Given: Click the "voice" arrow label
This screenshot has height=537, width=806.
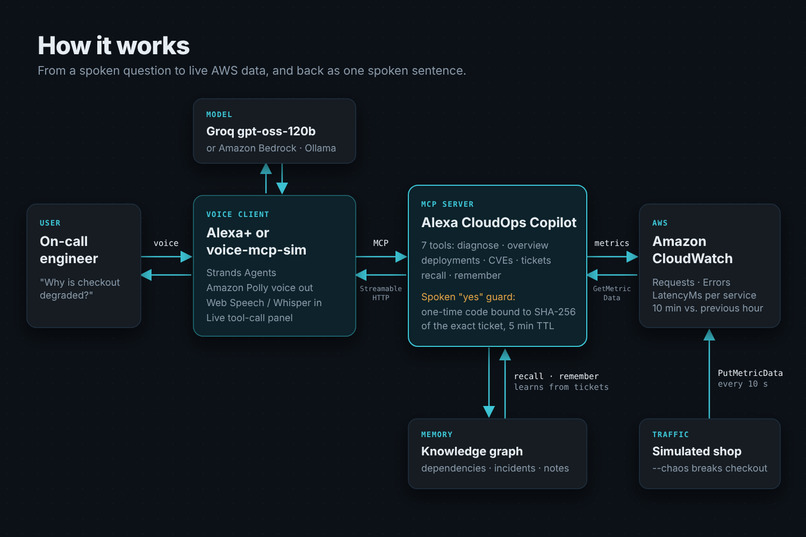Looking at the screenshot, I should [x=166, y=243].
